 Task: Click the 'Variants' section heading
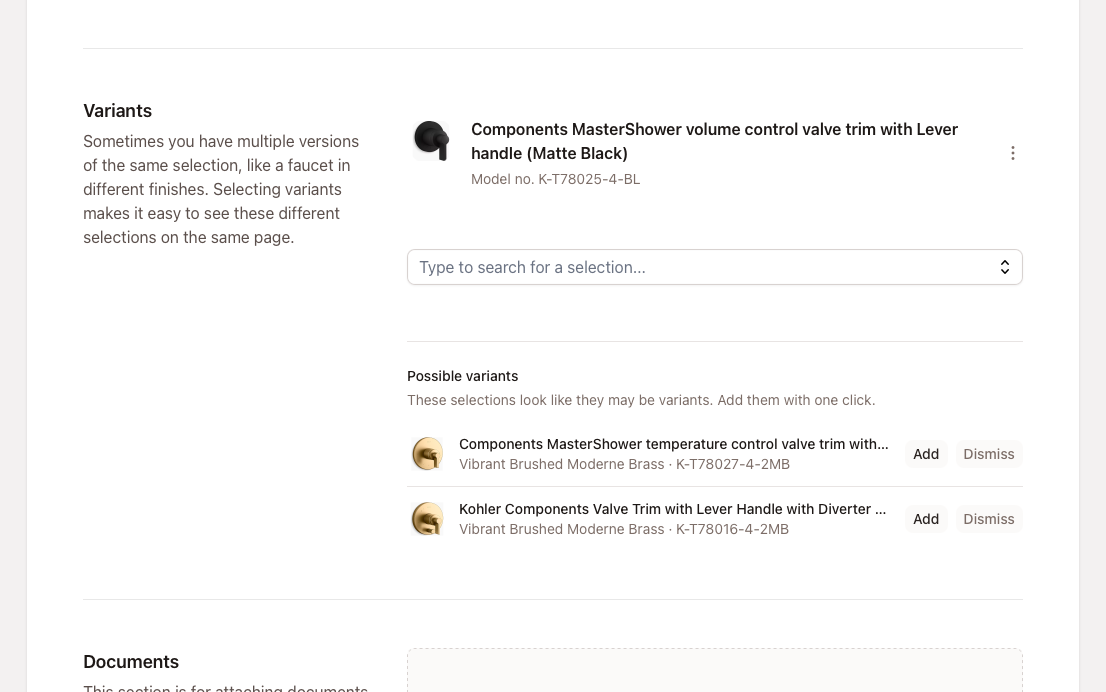[x=117, y=111]
